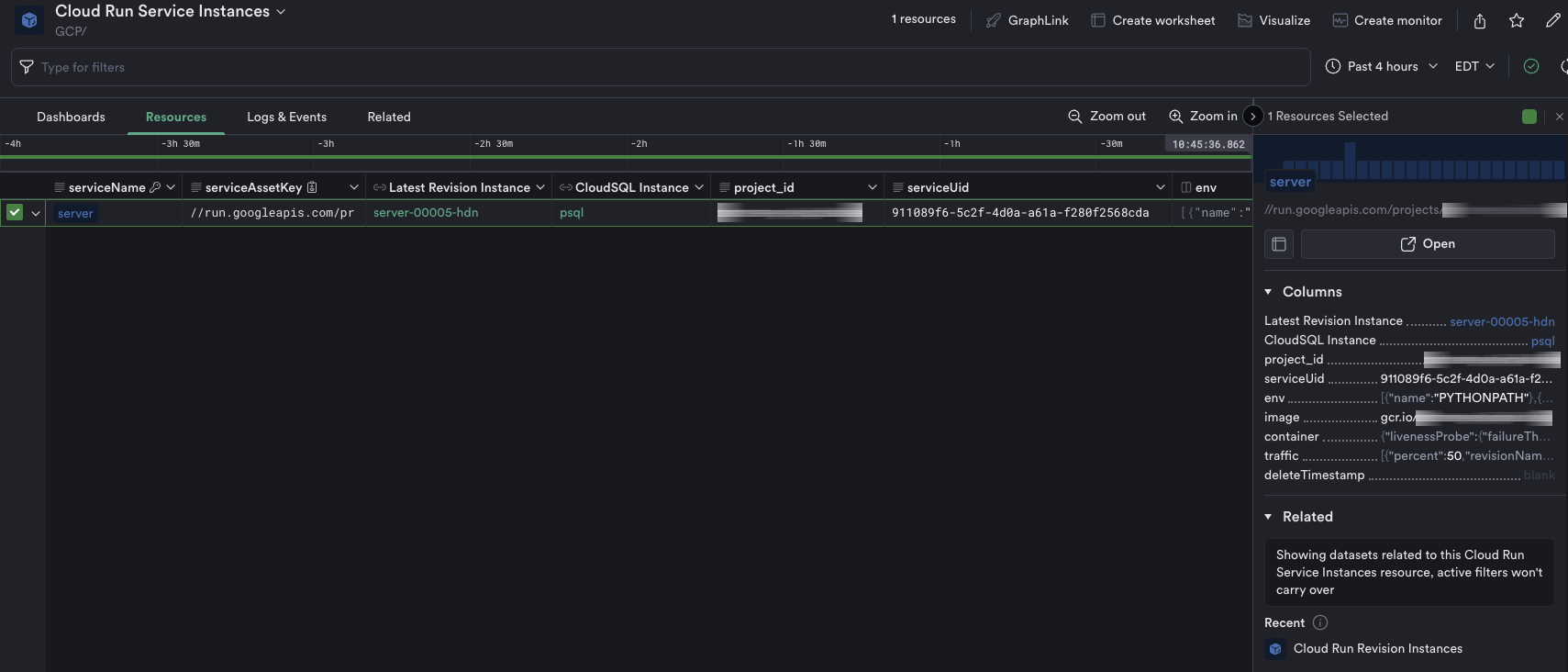Click the container livenessProbe value
1568x672 pixels.
coord(1466,436)
